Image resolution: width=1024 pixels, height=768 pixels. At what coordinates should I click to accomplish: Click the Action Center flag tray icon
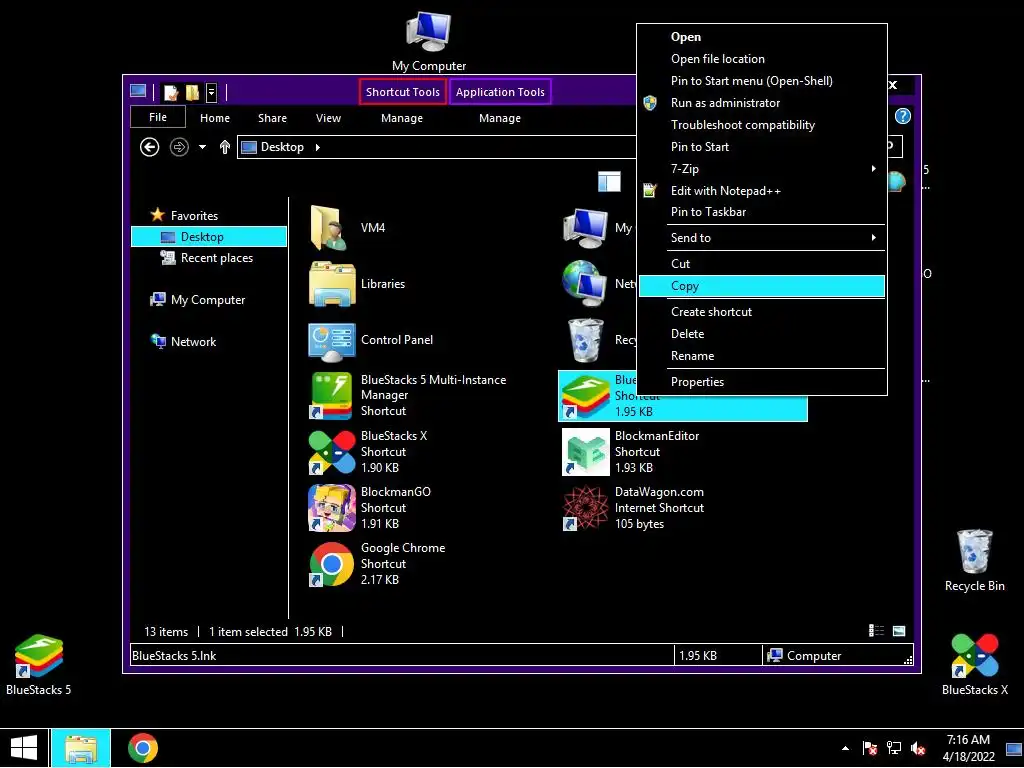point(870,748)
